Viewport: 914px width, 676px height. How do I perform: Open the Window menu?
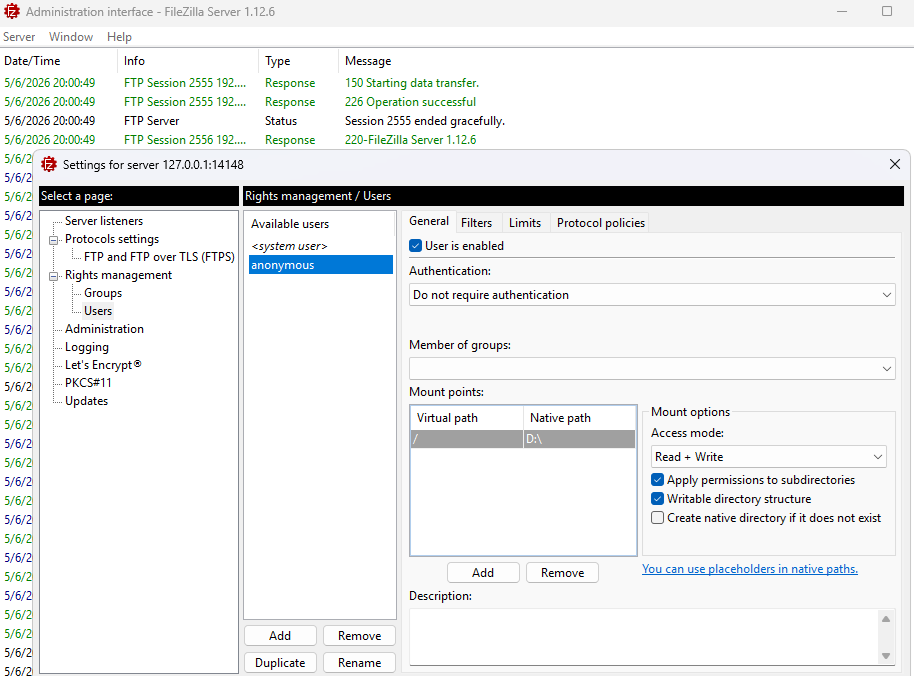[x=71, y=37]
